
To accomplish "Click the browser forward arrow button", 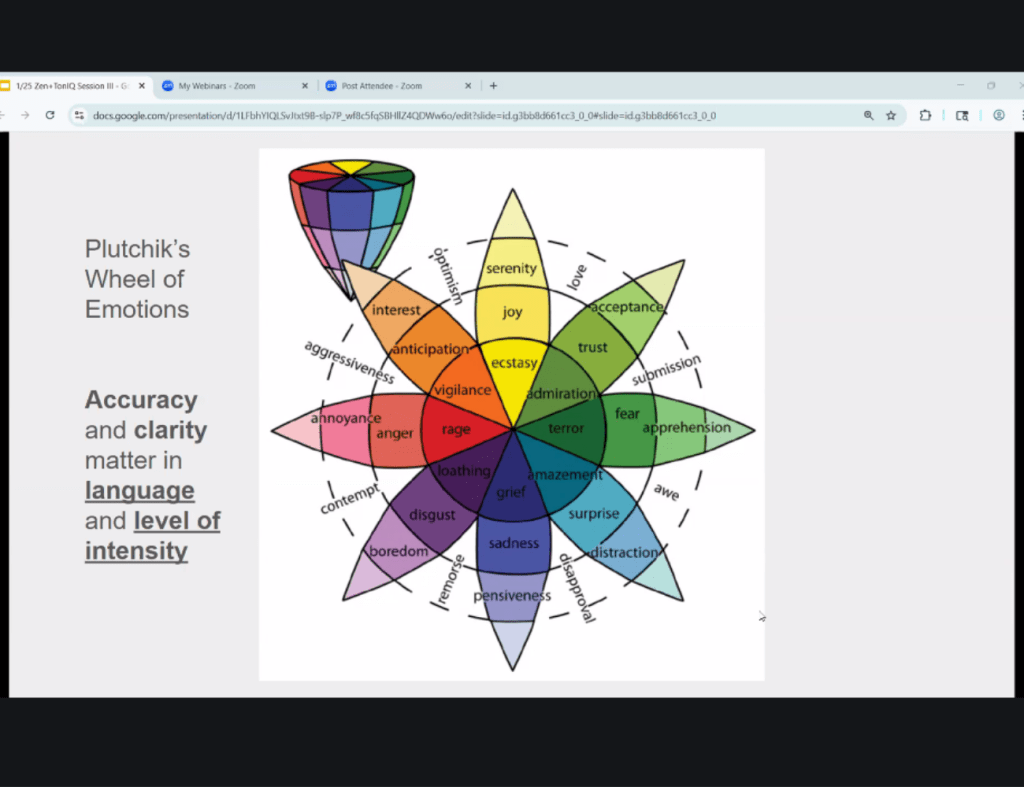I will 25,115.
